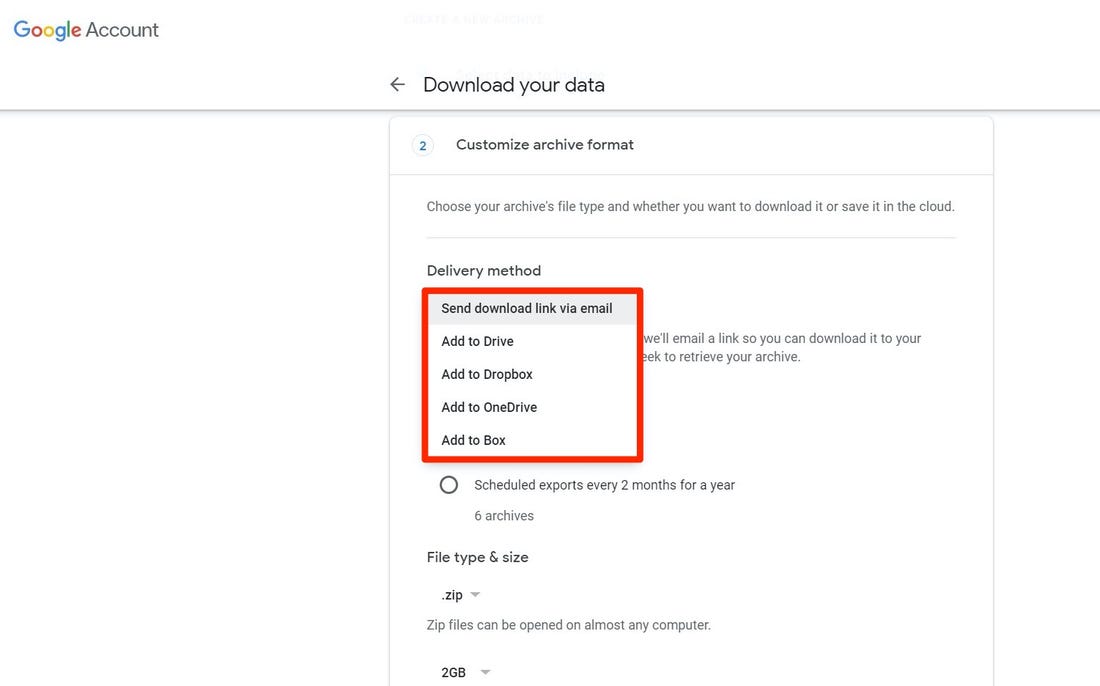The width and height of the screenshot is (1100, 686).
Task: Select the Add to Drive option
Action: 532,342
